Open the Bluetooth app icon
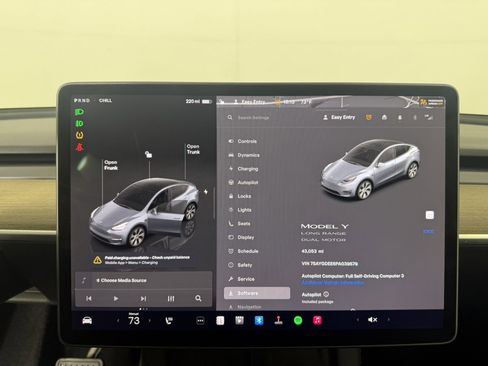 [x=259, y=321]
